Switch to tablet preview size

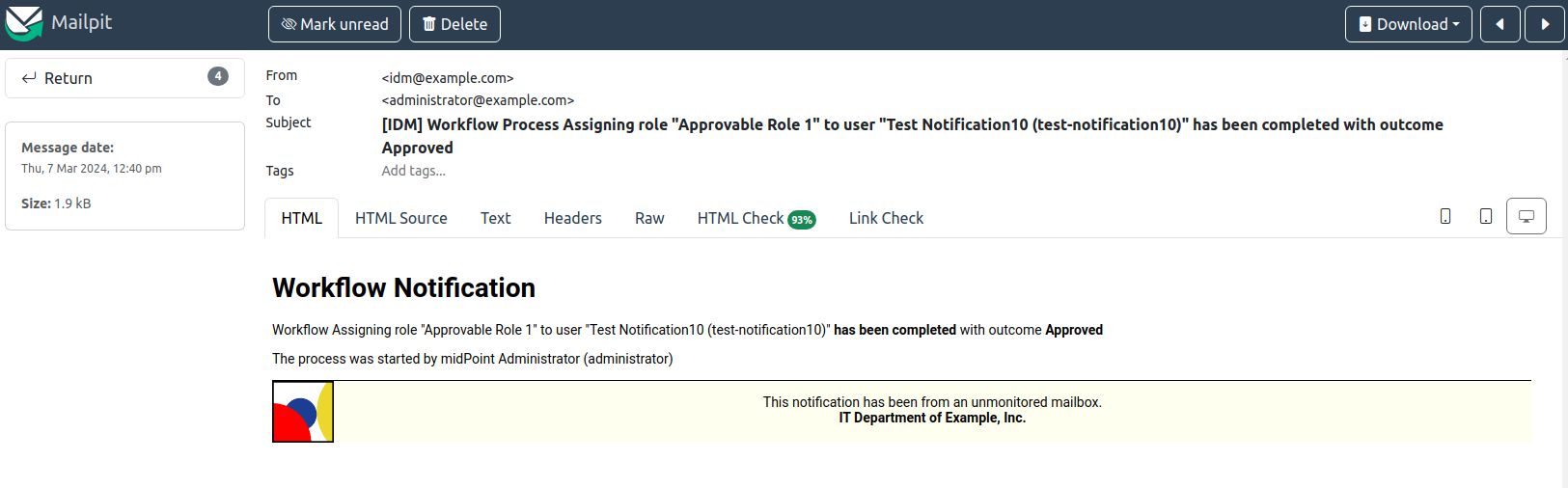(x=1485, y=216)
